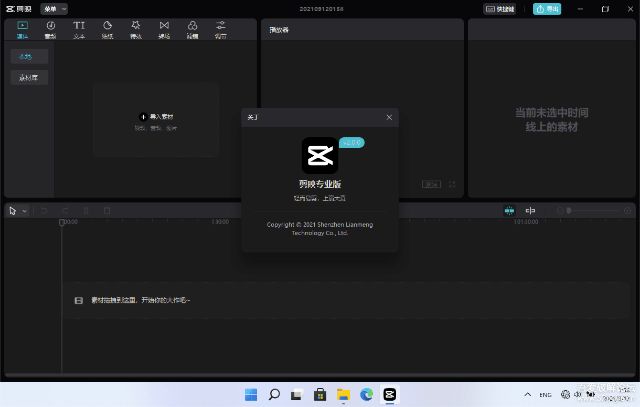
Task: Close the About dialog with X
Action: [x=389, y=118]
